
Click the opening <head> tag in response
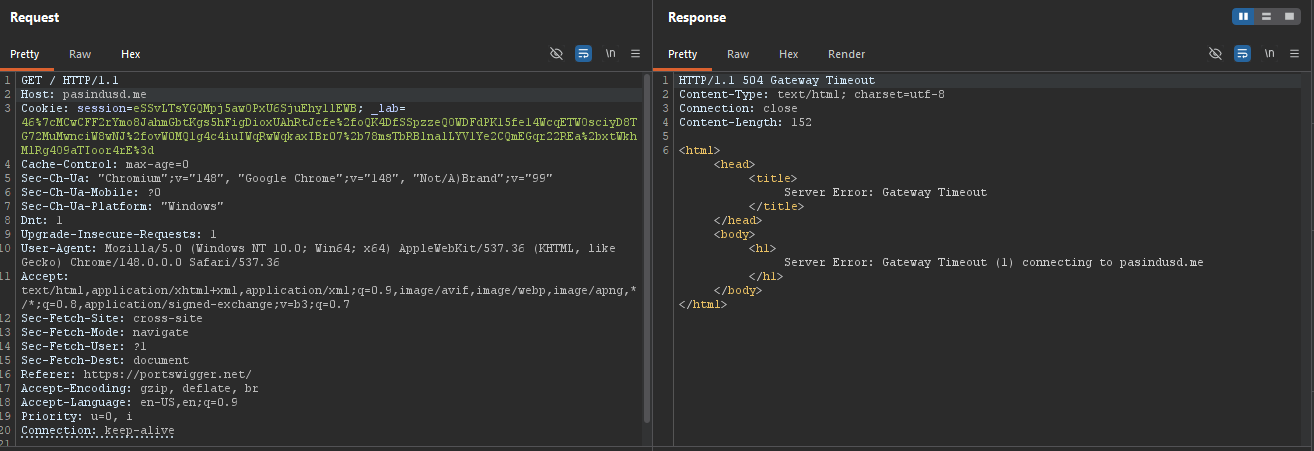(x=734, y=164)
